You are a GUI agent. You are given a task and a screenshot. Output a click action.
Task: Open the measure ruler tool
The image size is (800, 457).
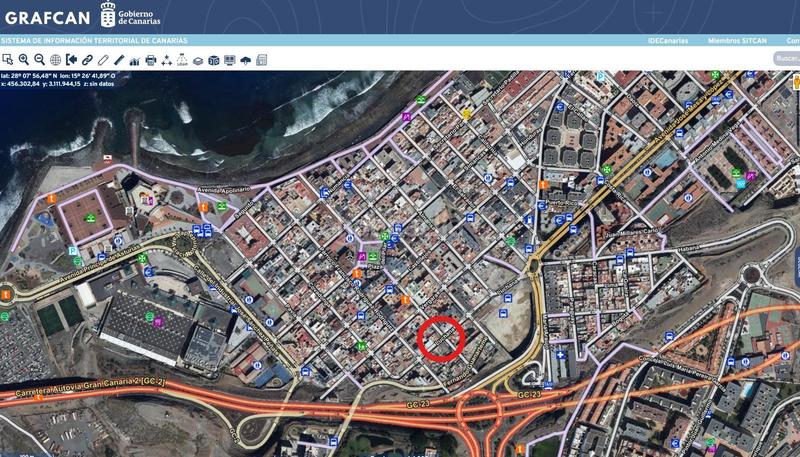119,60
